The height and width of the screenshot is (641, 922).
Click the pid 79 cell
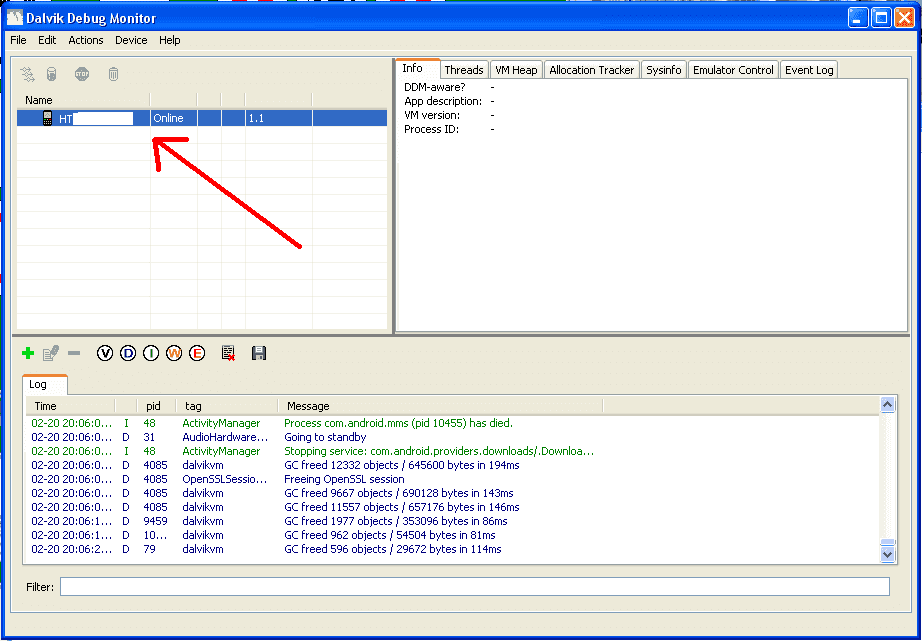click(150, 549)
